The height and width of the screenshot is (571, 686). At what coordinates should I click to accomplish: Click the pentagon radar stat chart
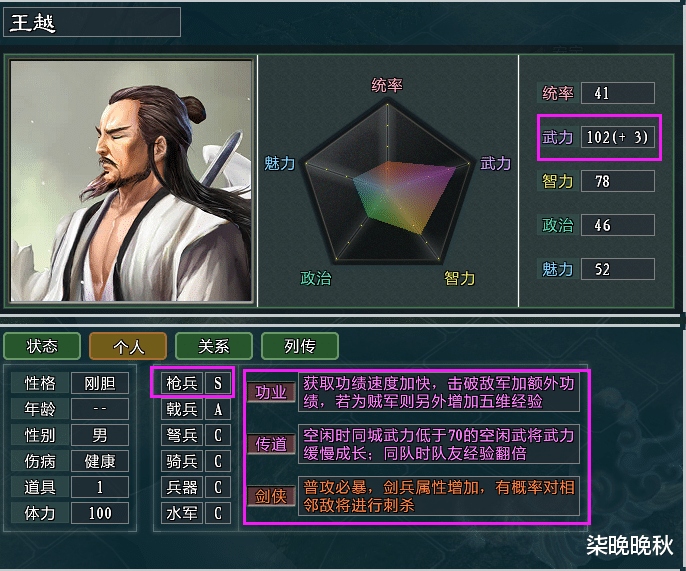click(387, 183)
